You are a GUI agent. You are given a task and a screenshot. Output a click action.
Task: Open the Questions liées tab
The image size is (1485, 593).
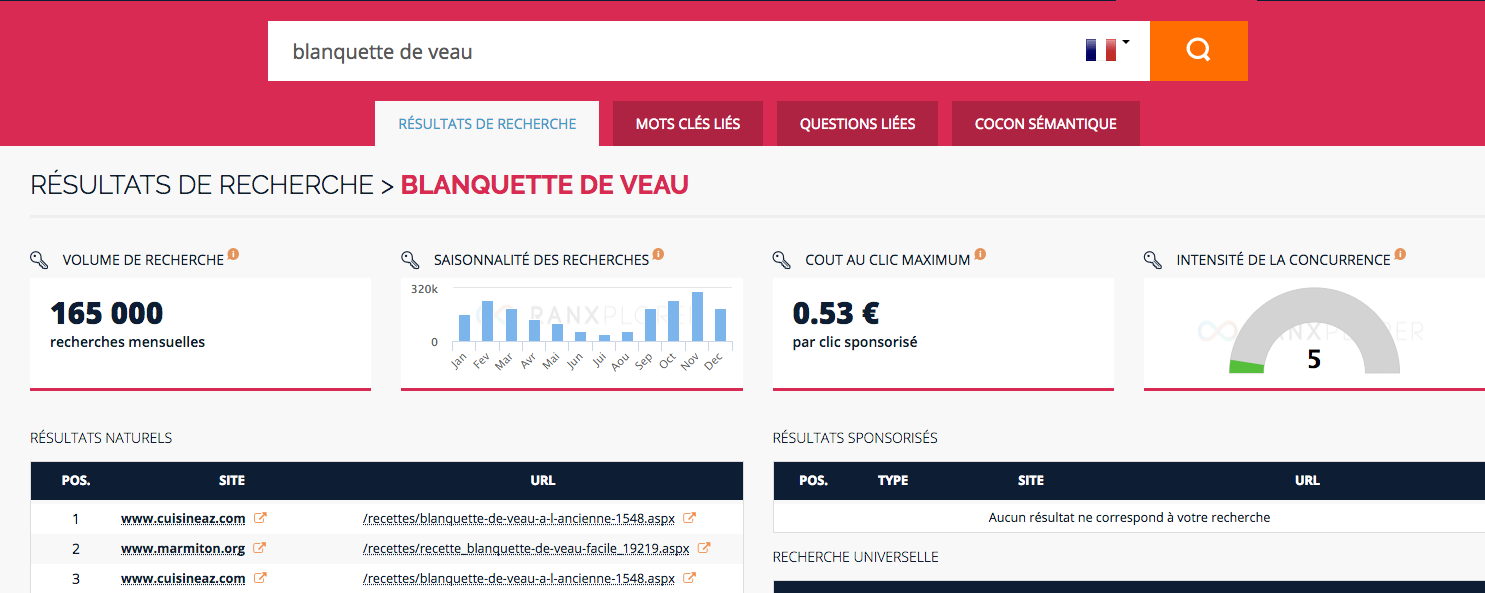(x=857, y=124)
